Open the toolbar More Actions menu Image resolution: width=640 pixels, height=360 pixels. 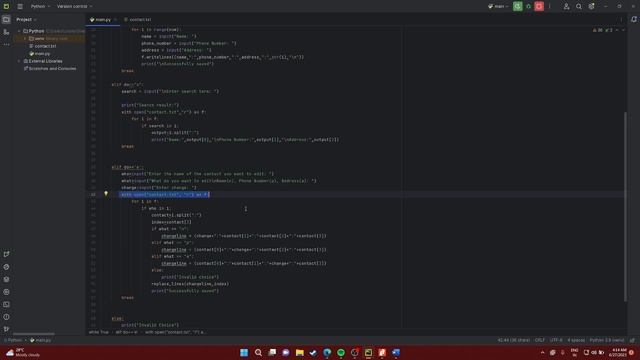(x=549, y=6)
